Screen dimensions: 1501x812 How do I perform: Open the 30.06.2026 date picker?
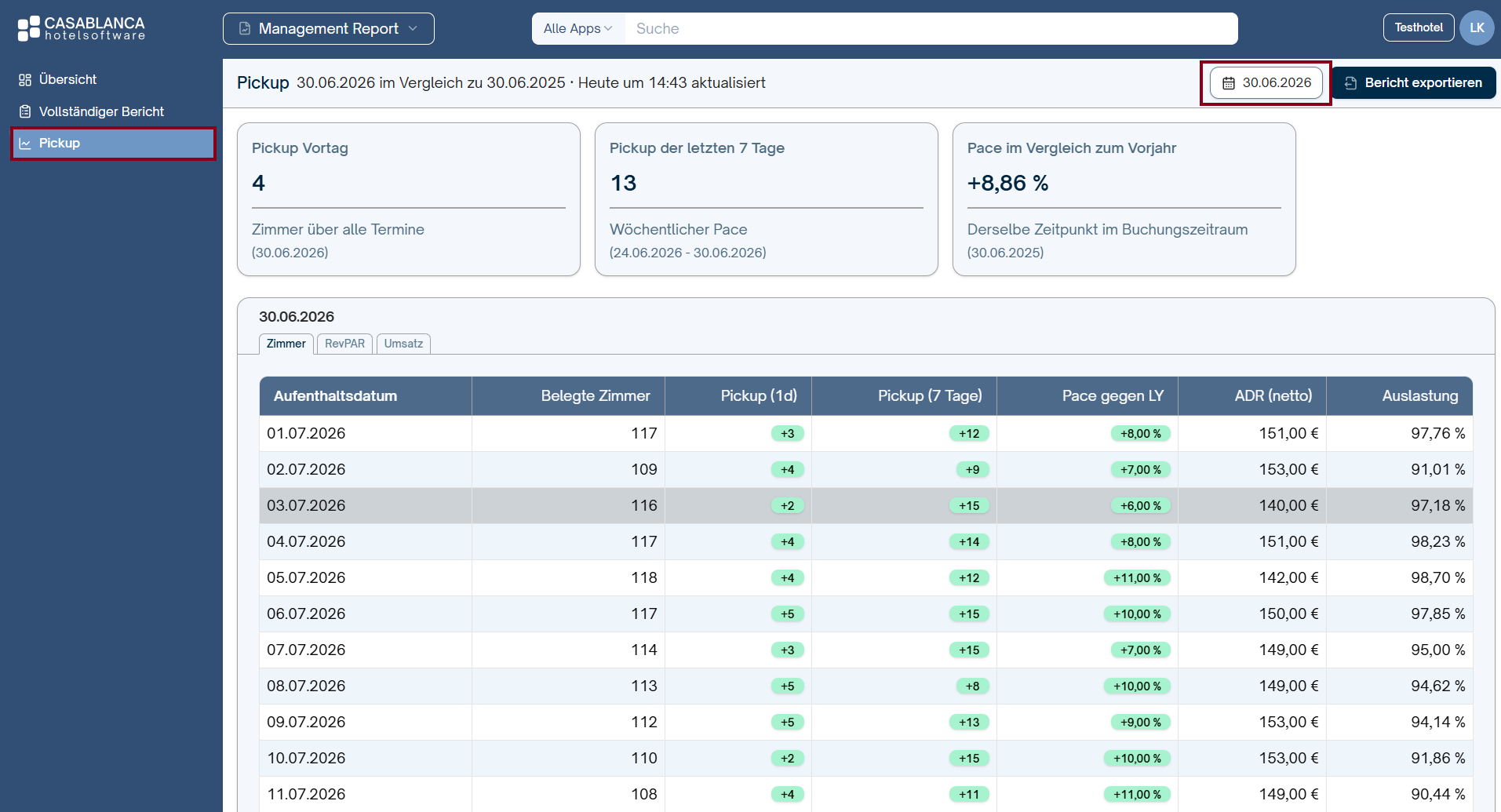[1266, 83]
